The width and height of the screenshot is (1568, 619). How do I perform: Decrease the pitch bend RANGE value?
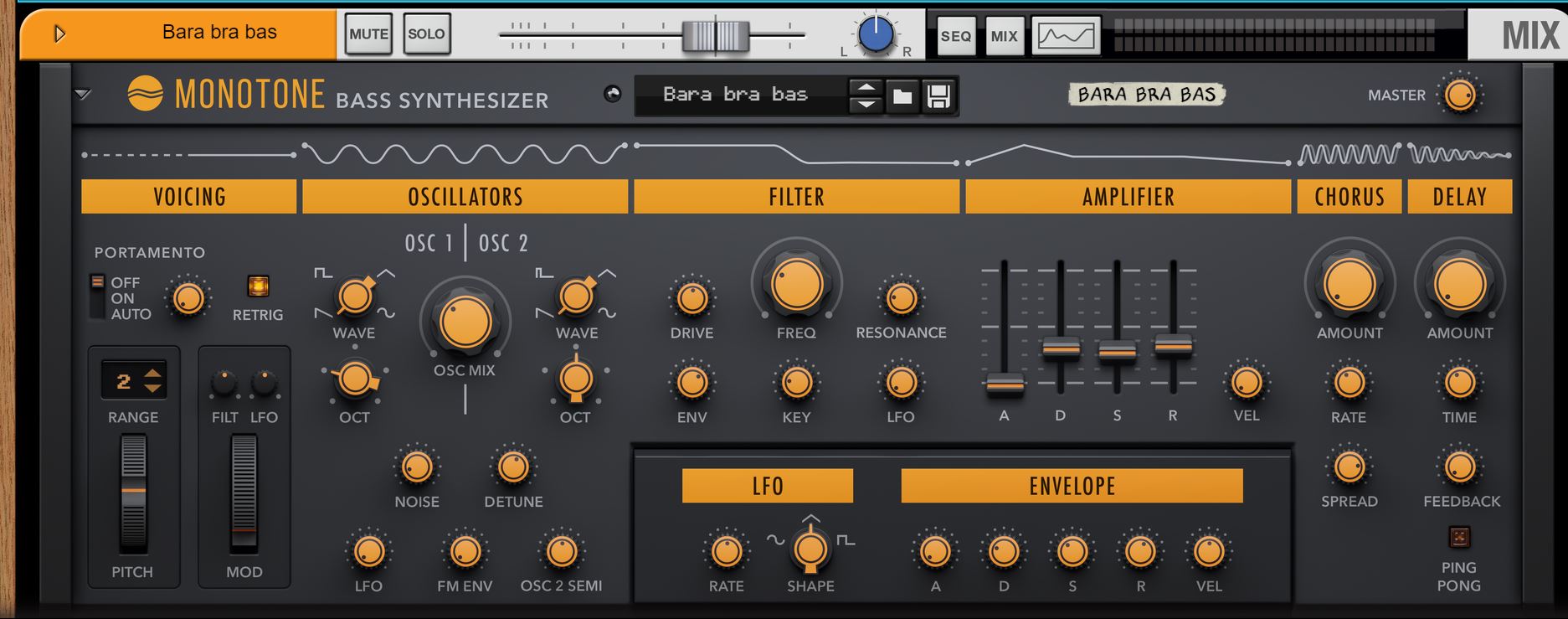tap(152, 388)
